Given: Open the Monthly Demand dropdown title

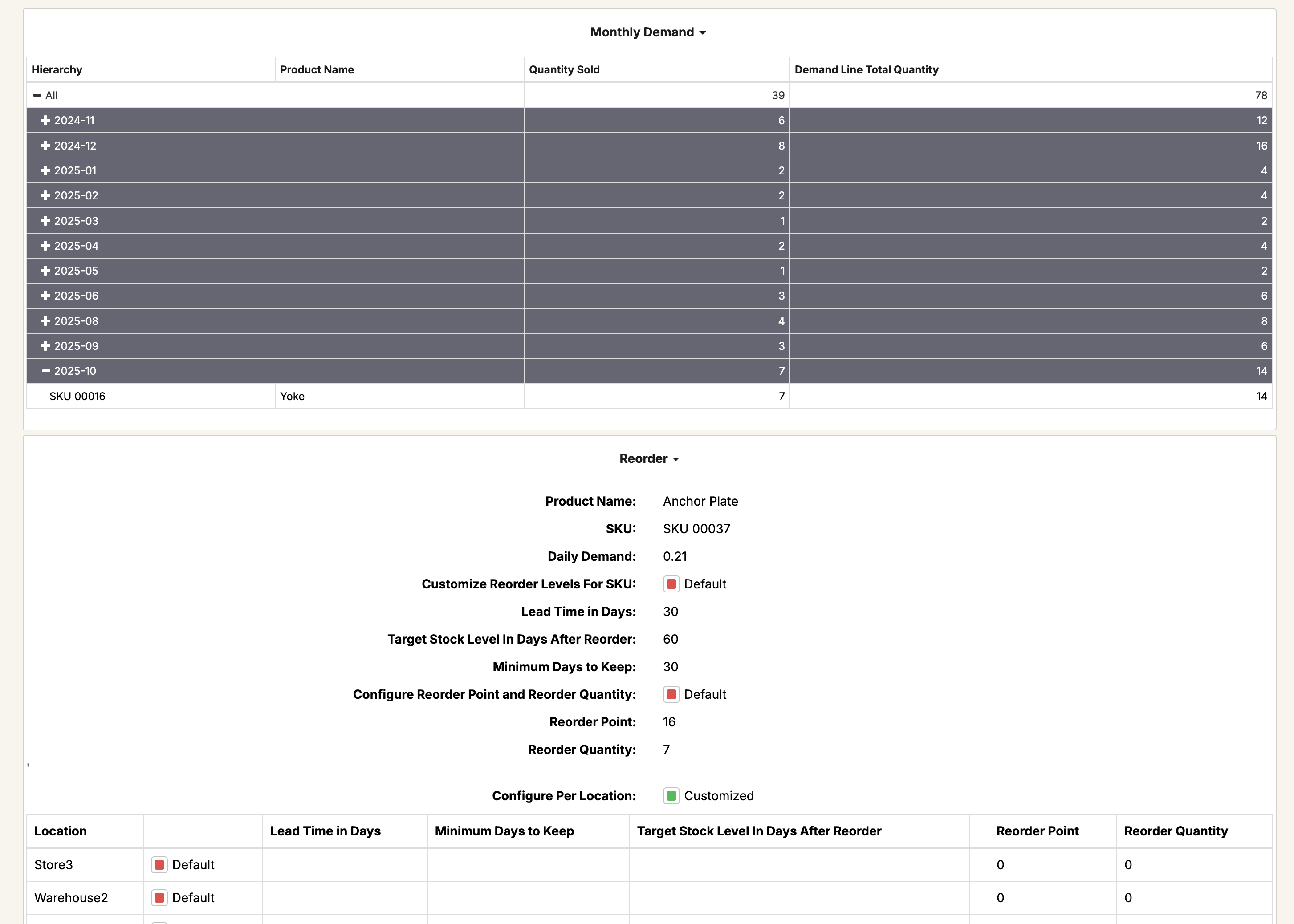Looking at the screenshot, I should (648, 32).
